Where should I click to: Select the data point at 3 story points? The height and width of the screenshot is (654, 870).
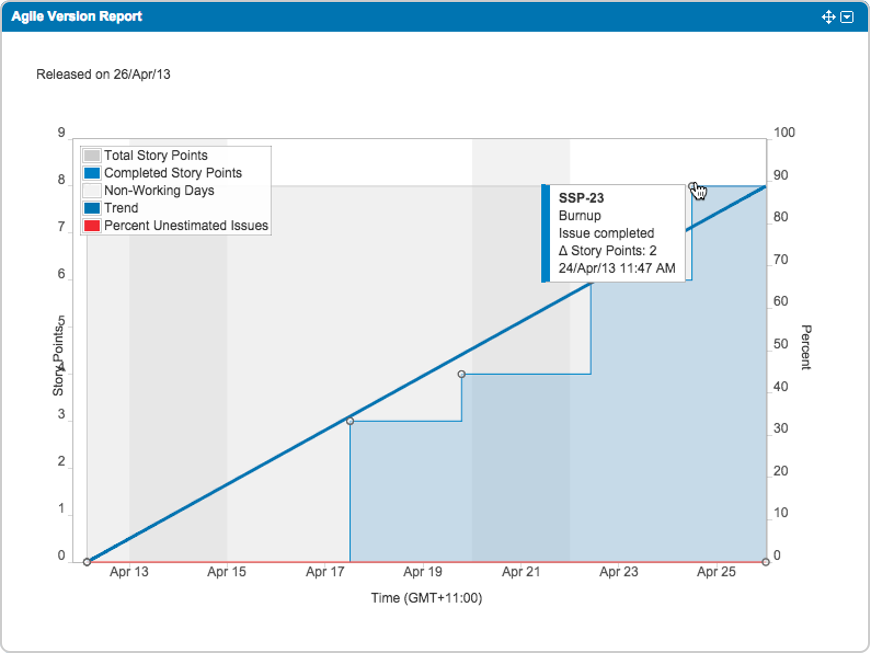[x=350, y=421]
